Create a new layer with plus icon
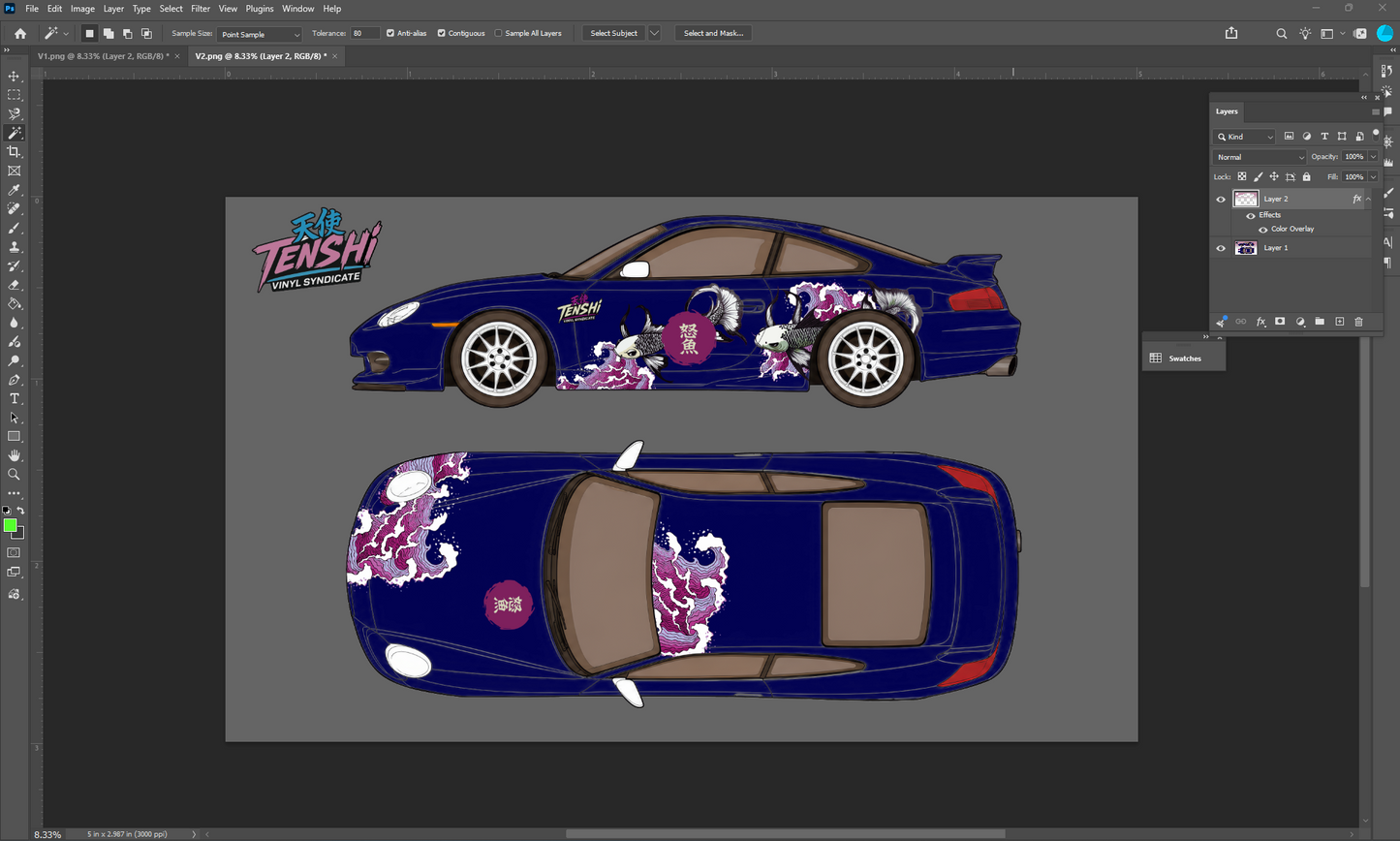The image size is (1400, 841). 1340,322
